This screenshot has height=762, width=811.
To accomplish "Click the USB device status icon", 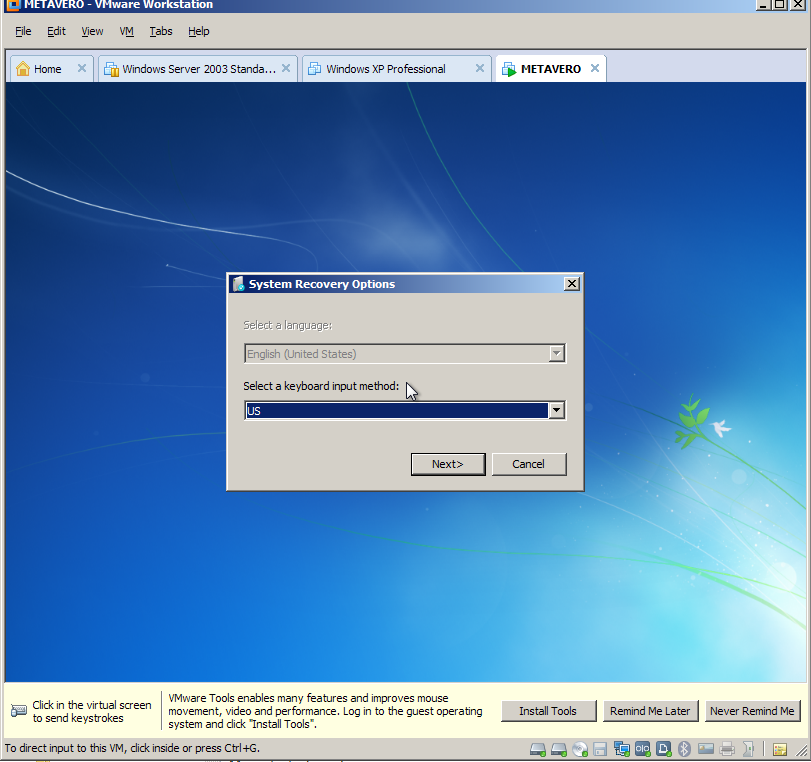I will [747, 749].
